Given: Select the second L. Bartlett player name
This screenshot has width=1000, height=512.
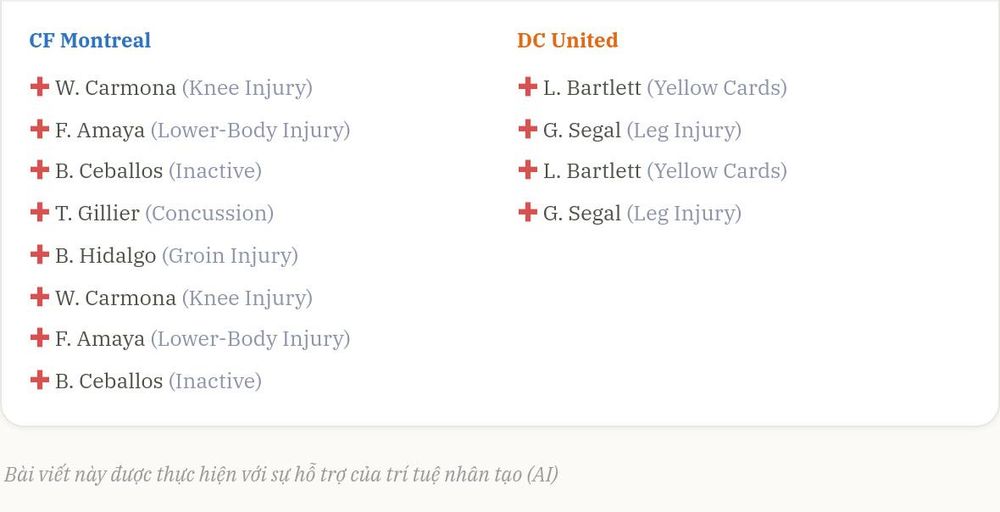Looking at the screenshot, I should [592, 171].
